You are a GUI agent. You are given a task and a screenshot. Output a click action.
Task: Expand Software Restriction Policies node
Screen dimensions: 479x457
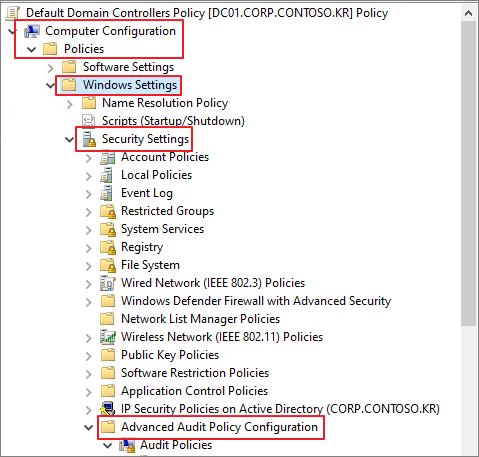click(x=89, y=374)
